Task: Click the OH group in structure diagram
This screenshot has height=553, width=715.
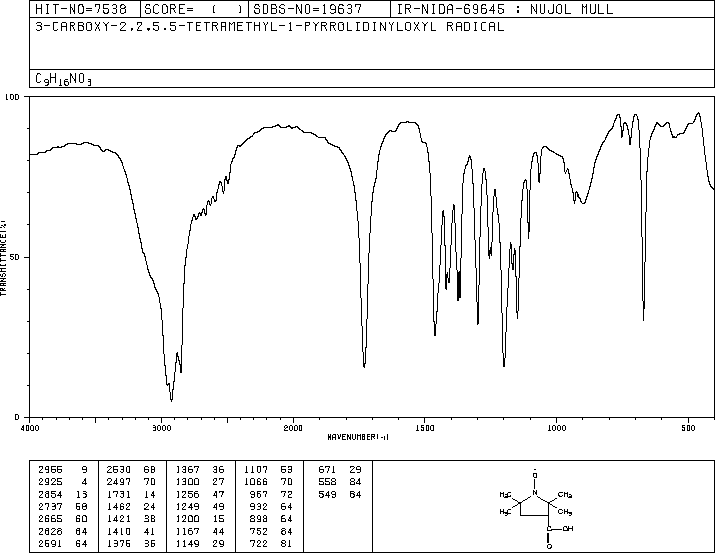Action: (x=568, y=529)
